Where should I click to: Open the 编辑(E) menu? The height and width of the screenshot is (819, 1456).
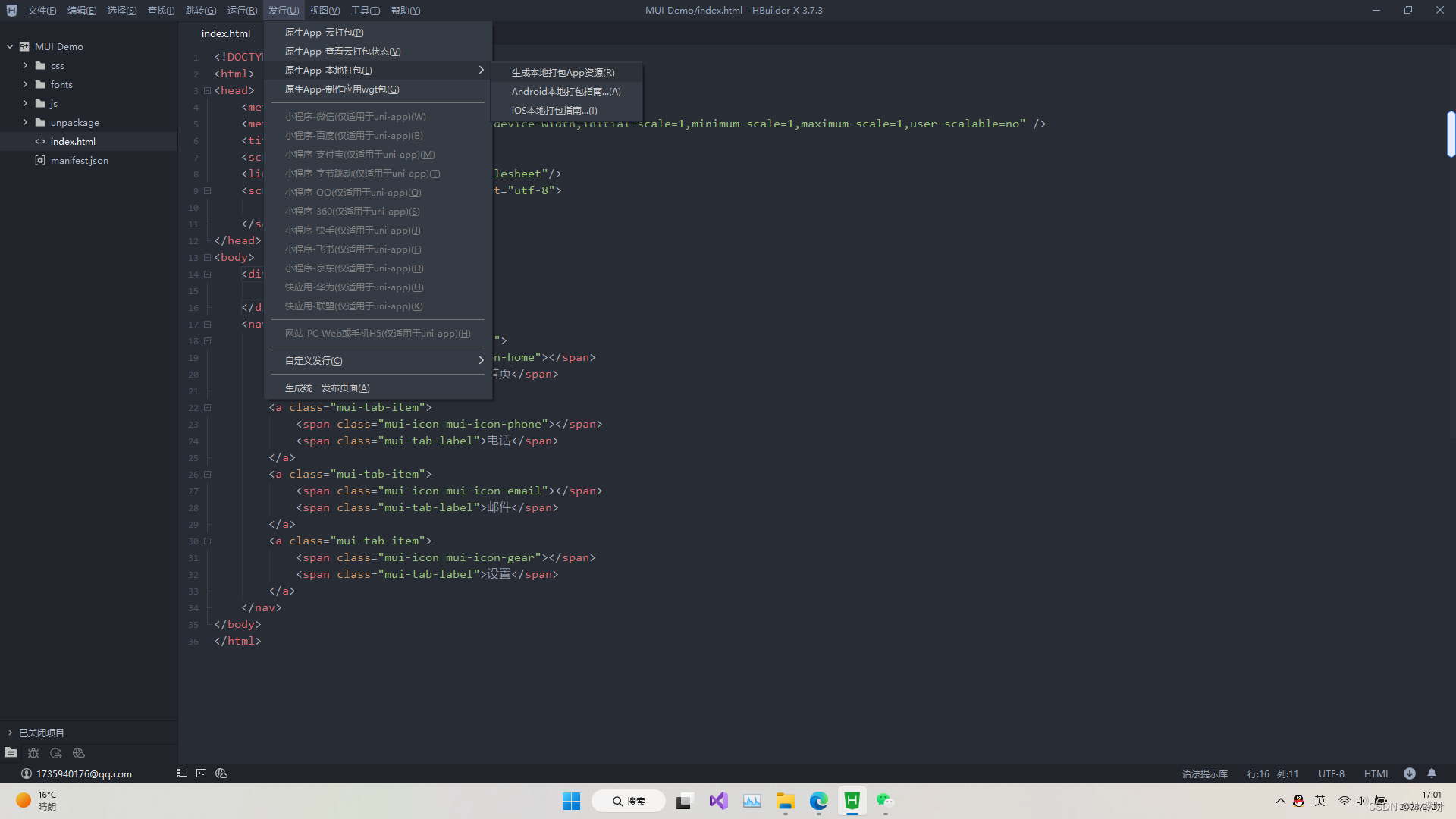point(82,11)
